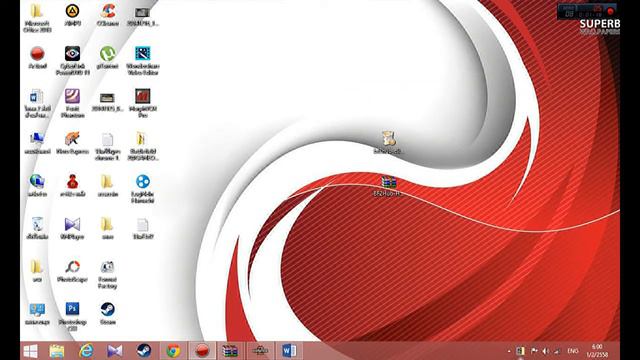640x360 pixels.
Task: Select the WinRAR archive file on the desktop
Action: coord(388,186)
